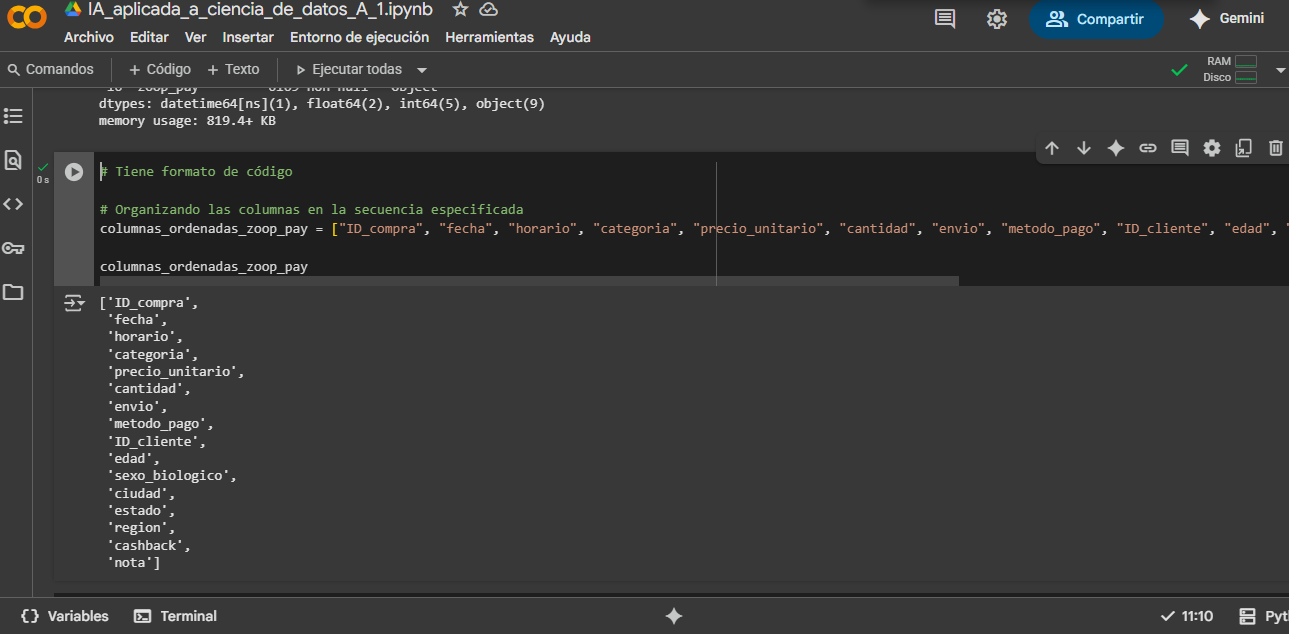Open the code snippets sidebar icon

[13, 204]
